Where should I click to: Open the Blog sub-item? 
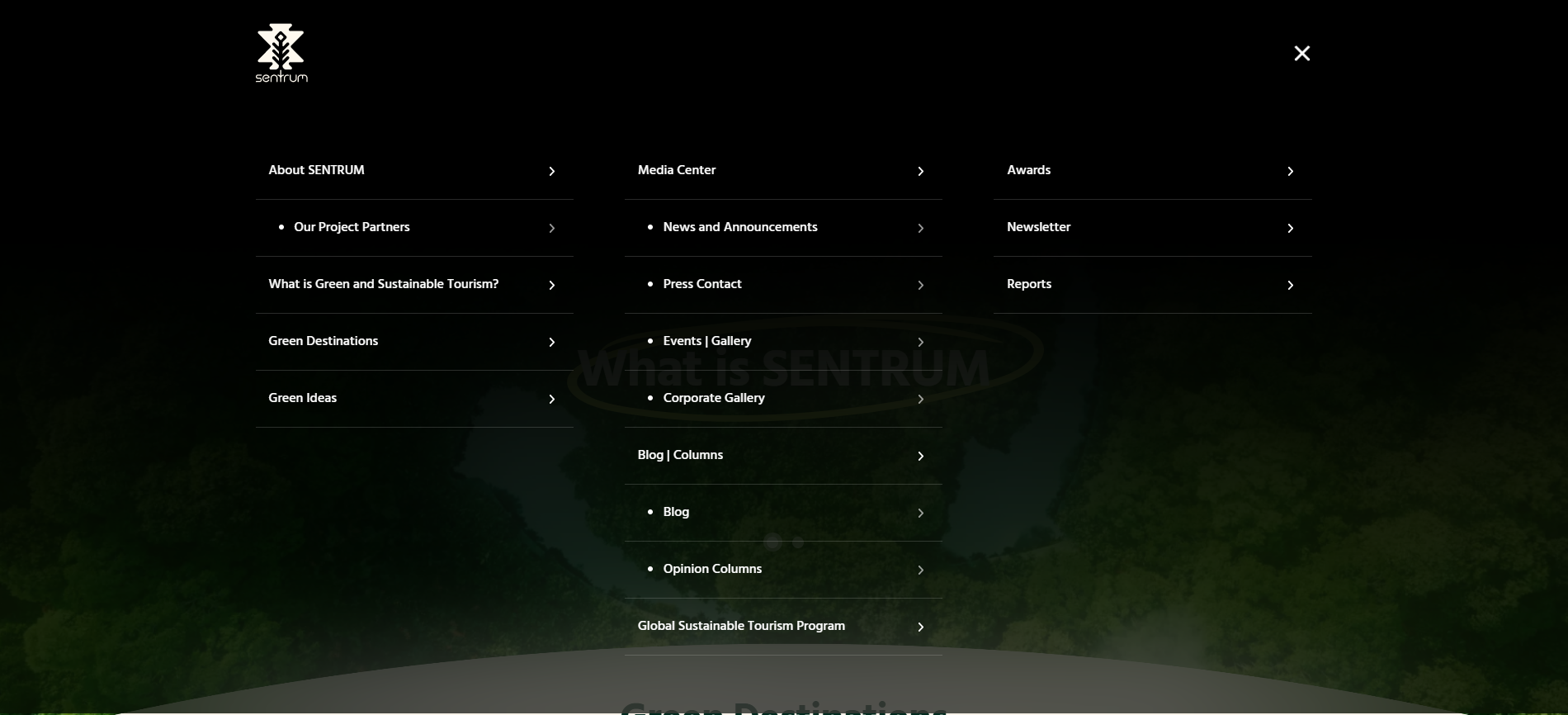tap(676, 512)
